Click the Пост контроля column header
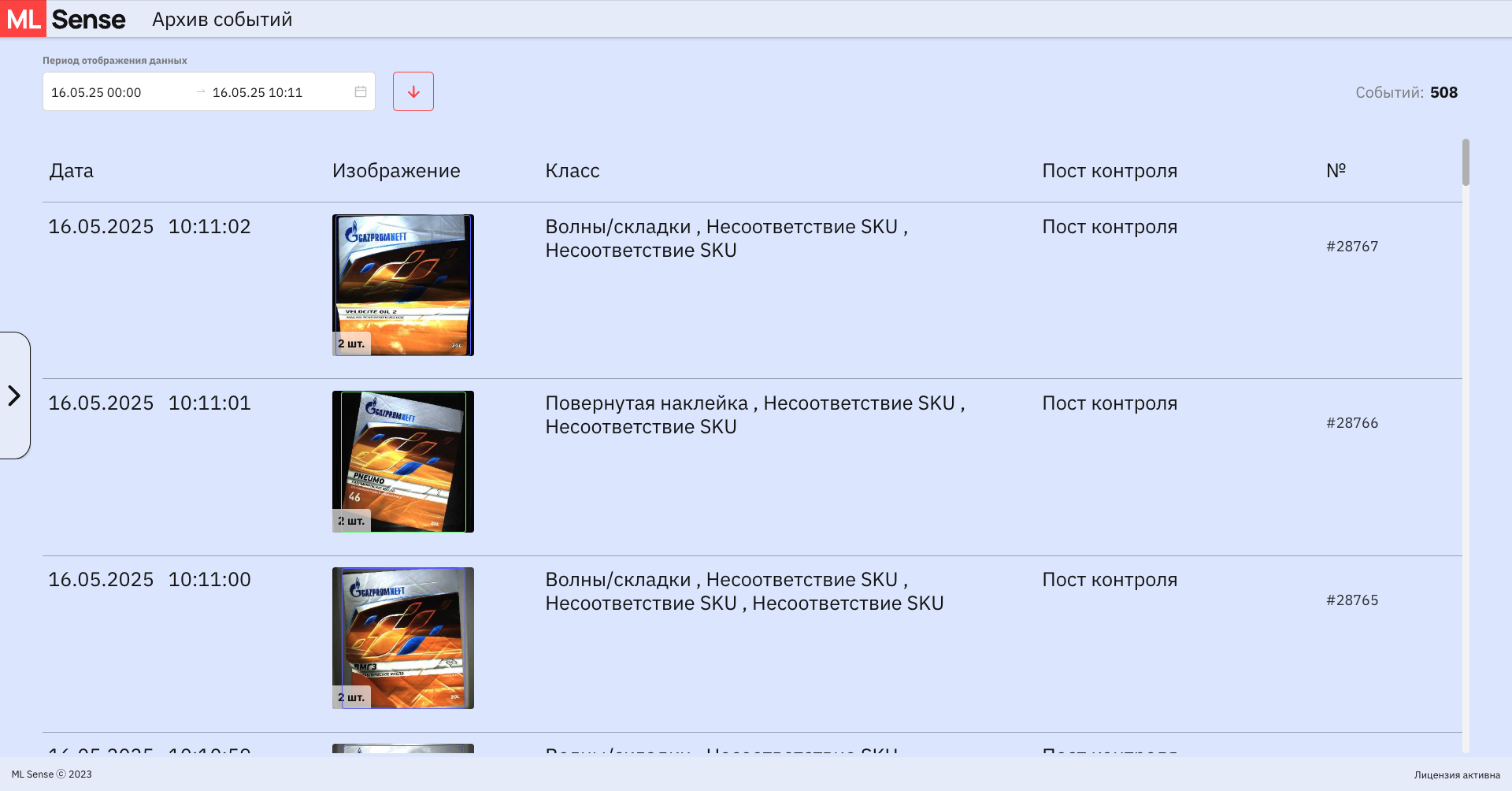 (x=1110, y=171)
